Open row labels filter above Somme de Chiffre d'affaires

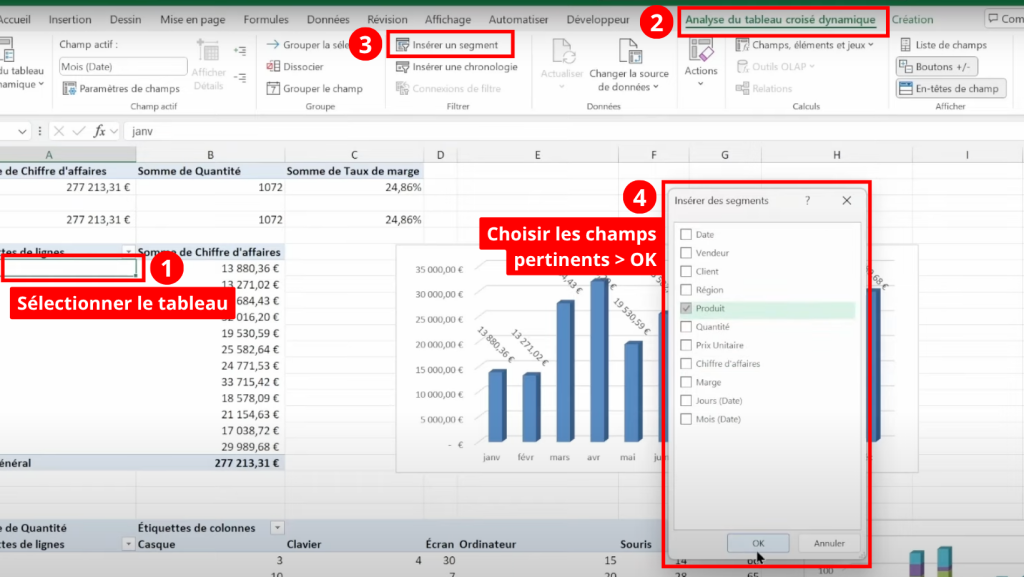[128, 252]
